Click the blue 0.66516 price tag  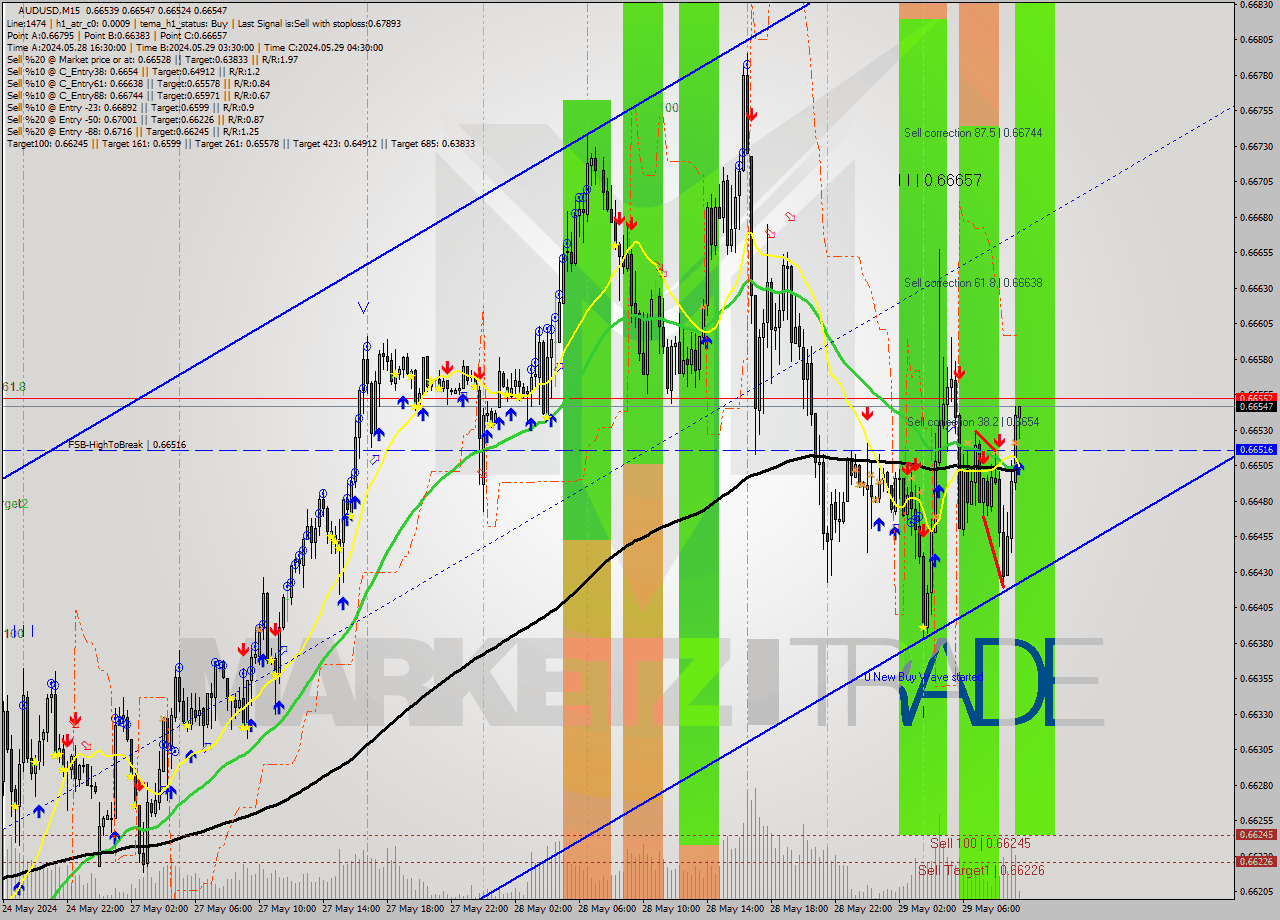[x=1255, y=450]
